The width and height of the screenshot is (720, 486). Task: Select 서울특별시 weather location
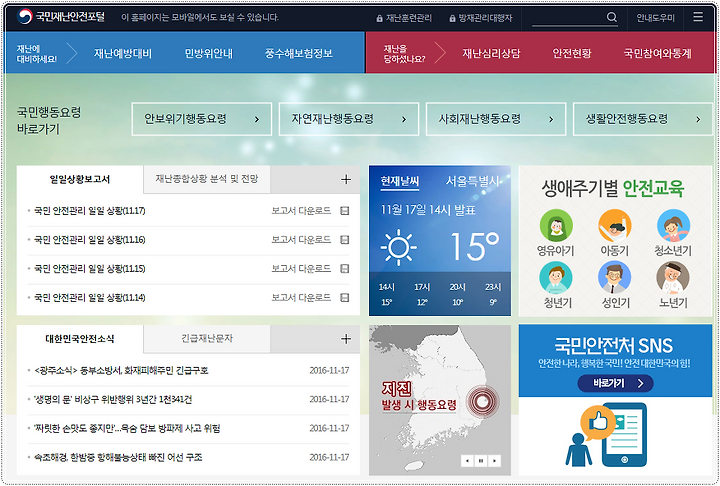point(472,181)
